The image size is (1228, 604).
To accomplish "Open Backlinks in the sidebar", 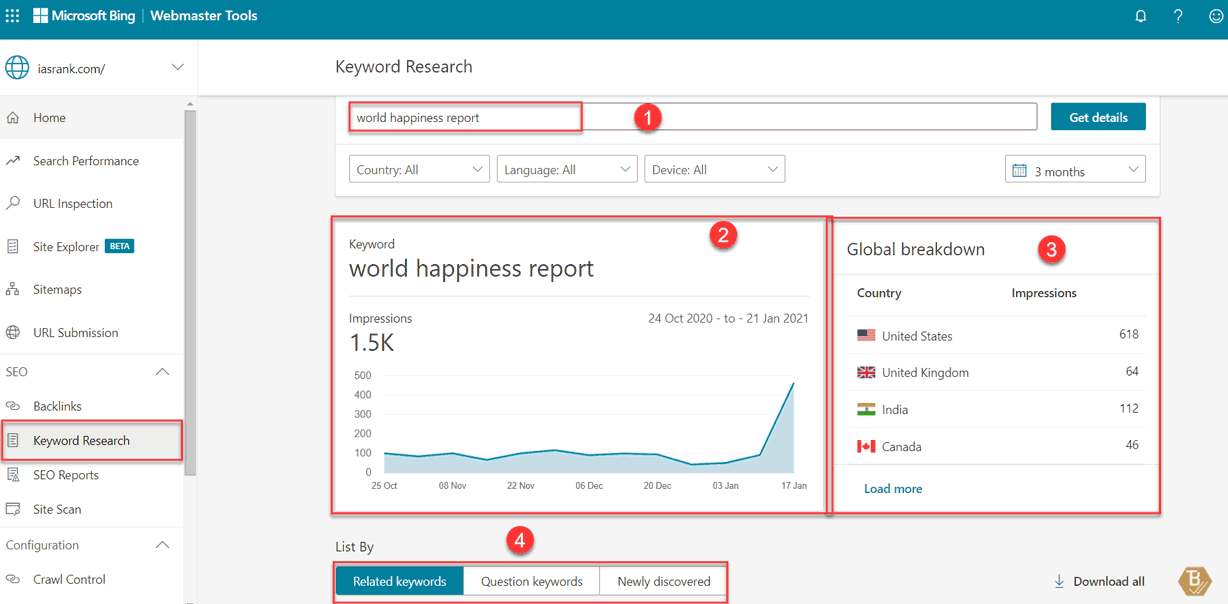I will click(57, 406).
